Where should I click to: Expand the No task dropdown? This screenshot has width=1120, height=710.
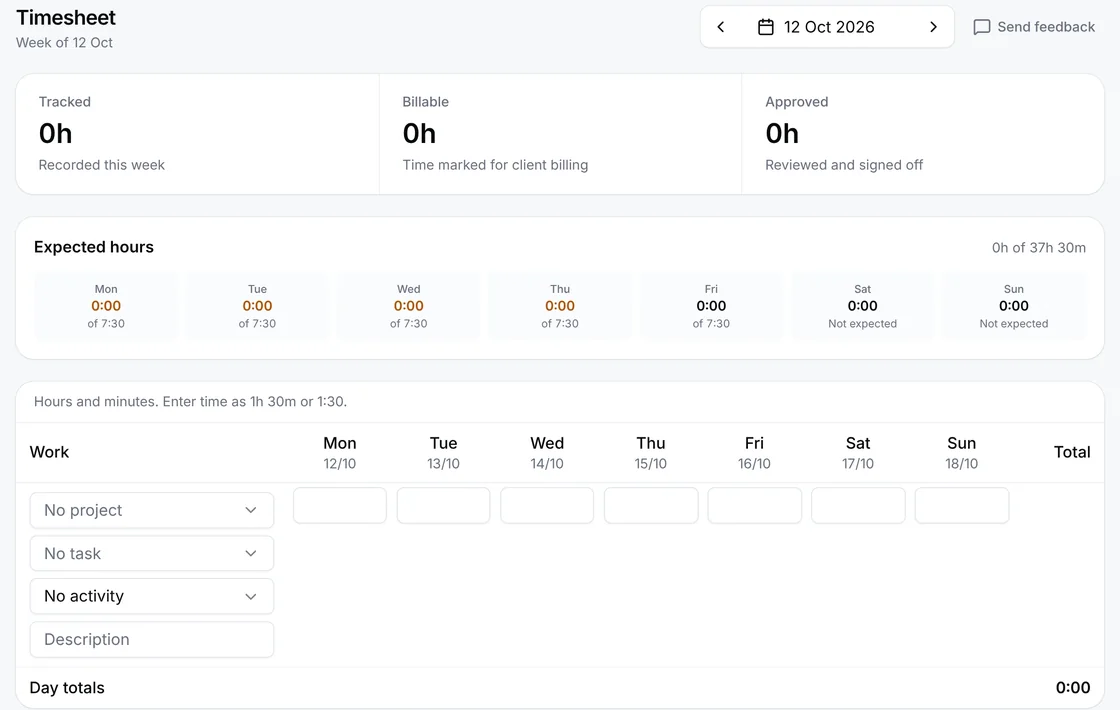point(151,553)
